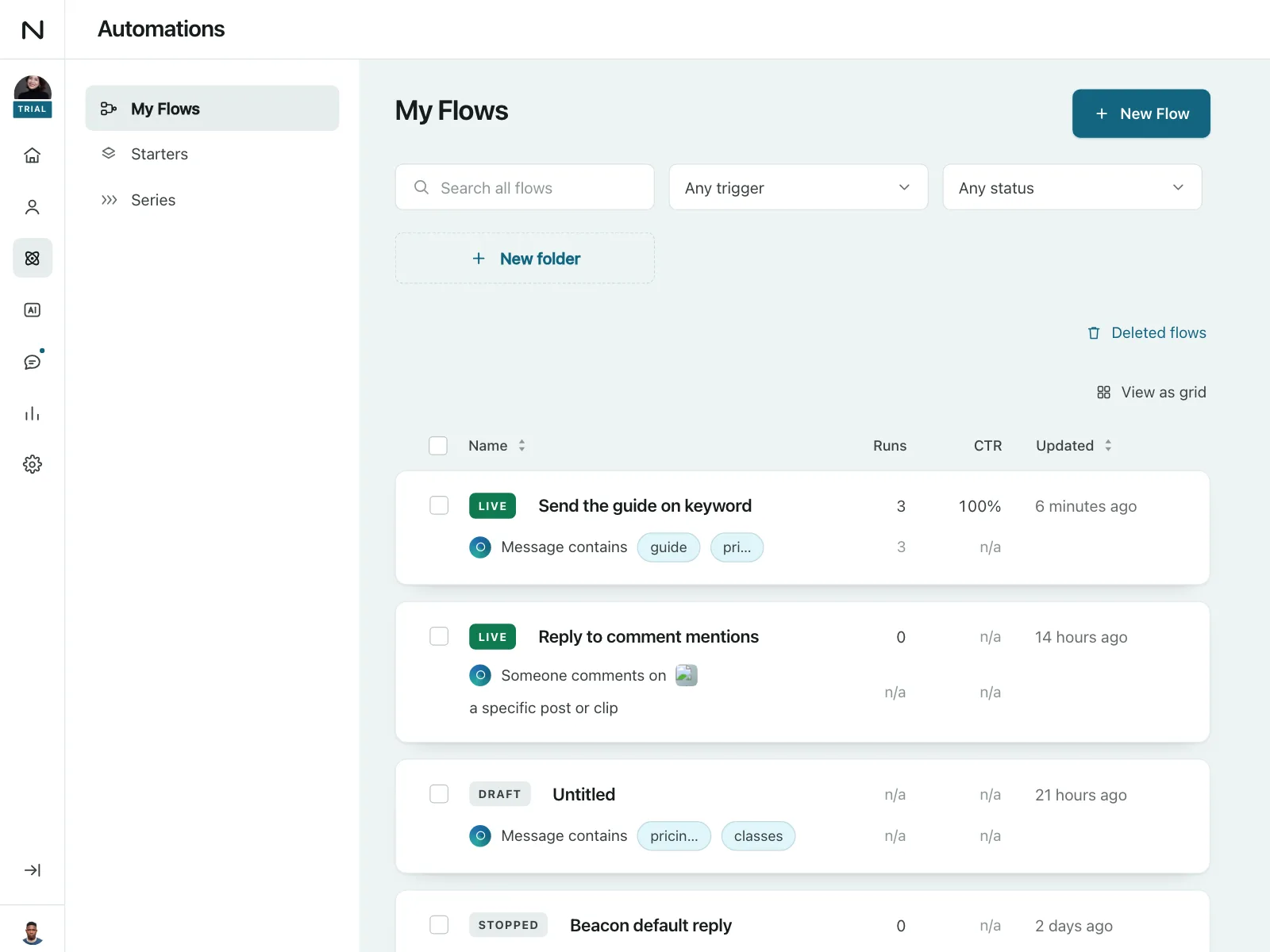The height and width of the screenshot is (952, 1270).
Task: Click the 100% CTR value
Action: [979, 506]
